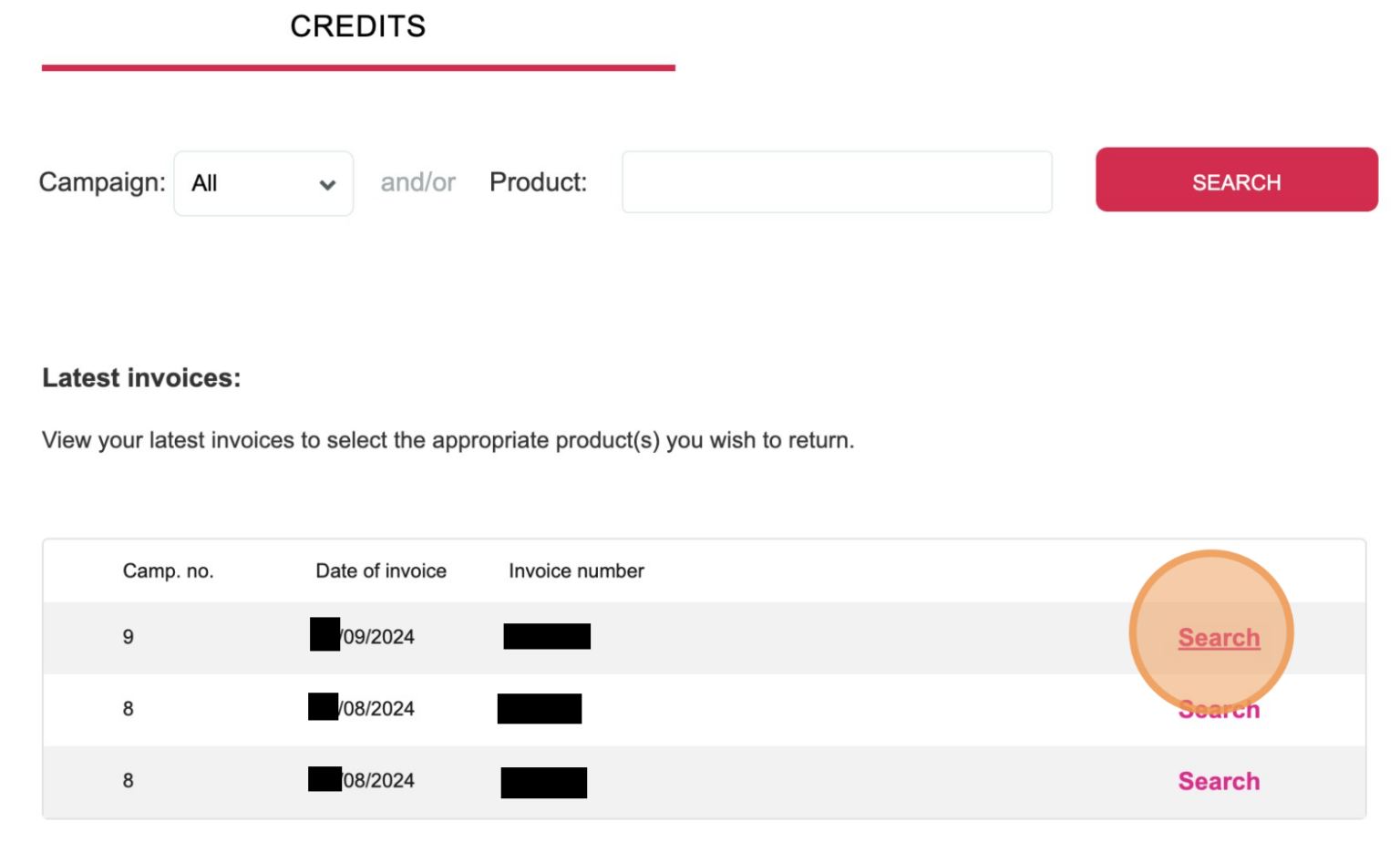Open the Campaign dropdown
This screenshot has width=1400, height=842.
(262, 183)
